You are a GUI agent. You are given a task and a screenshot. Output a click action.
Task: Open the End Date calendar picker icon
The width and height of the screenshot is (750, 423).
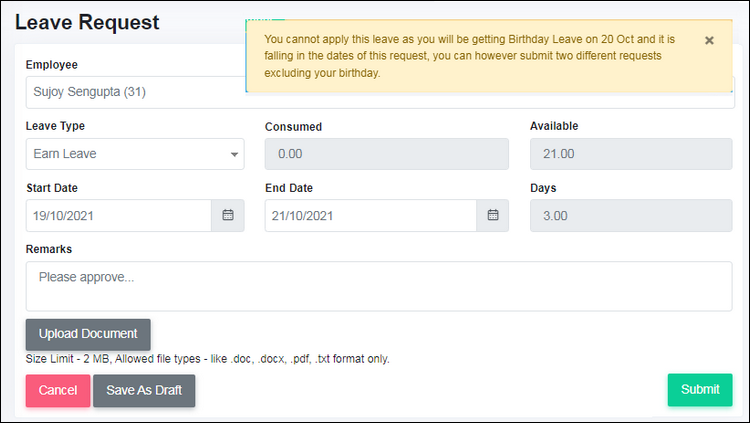[493, 215]
